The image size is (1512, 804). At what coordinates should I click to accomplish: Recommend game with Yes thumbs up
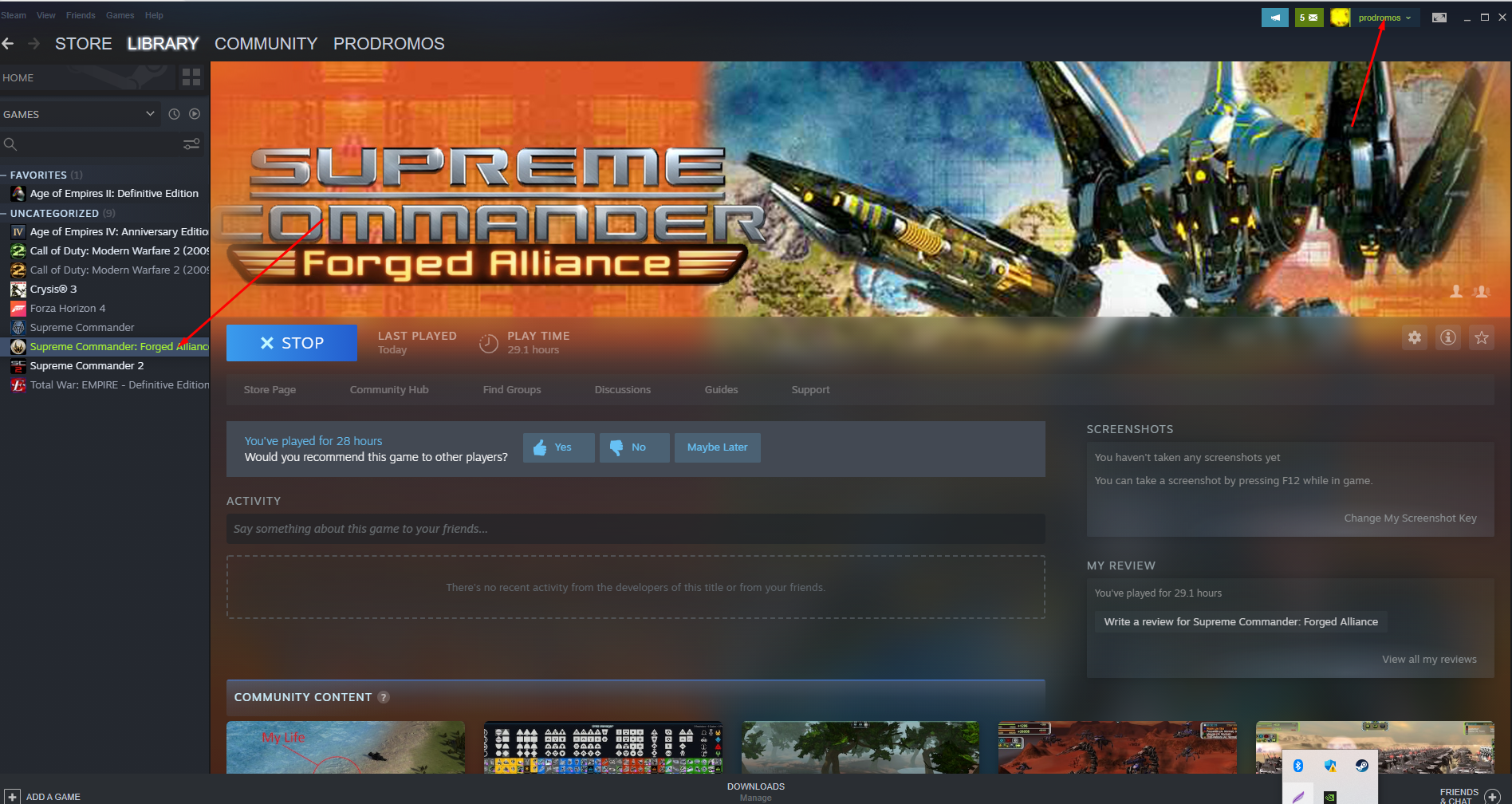point(559,447)
